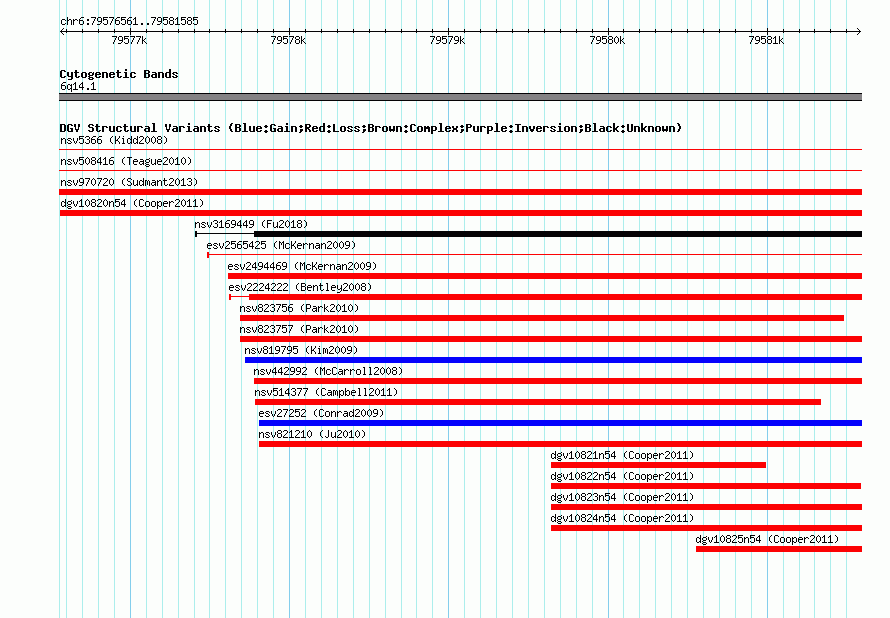Click the esv2494469 (McKernan2009) label
Image resolution: width=890 pixels, height=618 pixels.
[x=302, y=266]
